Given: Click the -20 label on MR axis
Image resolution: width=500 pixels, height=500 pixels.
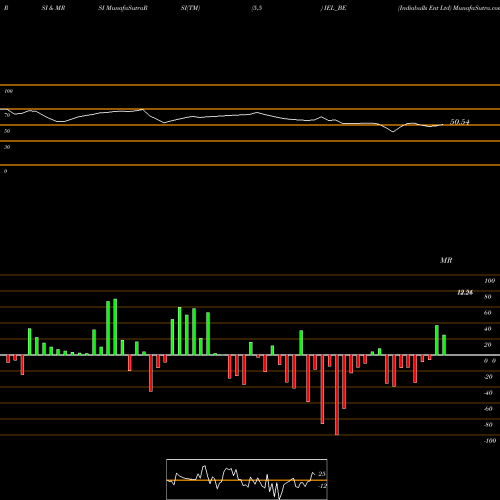Looking at the screenshot, I should [x=488, y=377].
